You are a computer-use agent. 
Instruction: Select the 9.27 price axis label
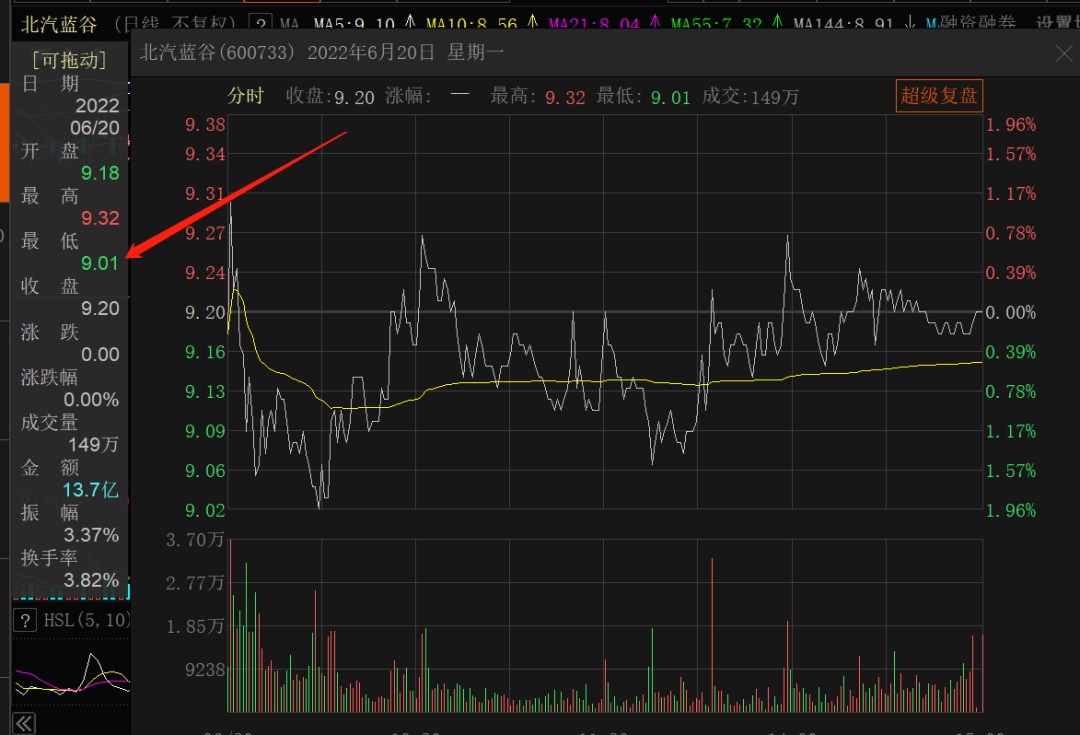click(x=205, y=234)
